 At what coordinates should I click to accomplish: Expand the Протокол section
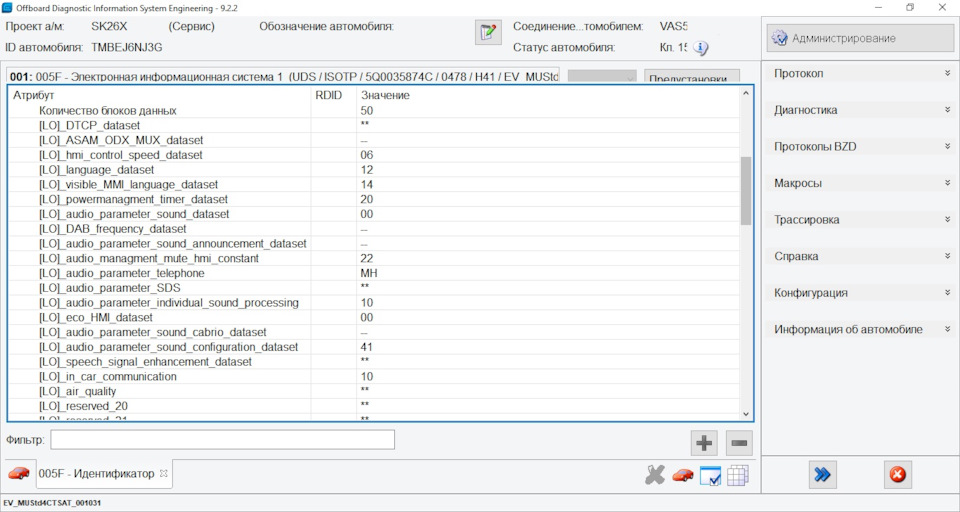point(860,73)
